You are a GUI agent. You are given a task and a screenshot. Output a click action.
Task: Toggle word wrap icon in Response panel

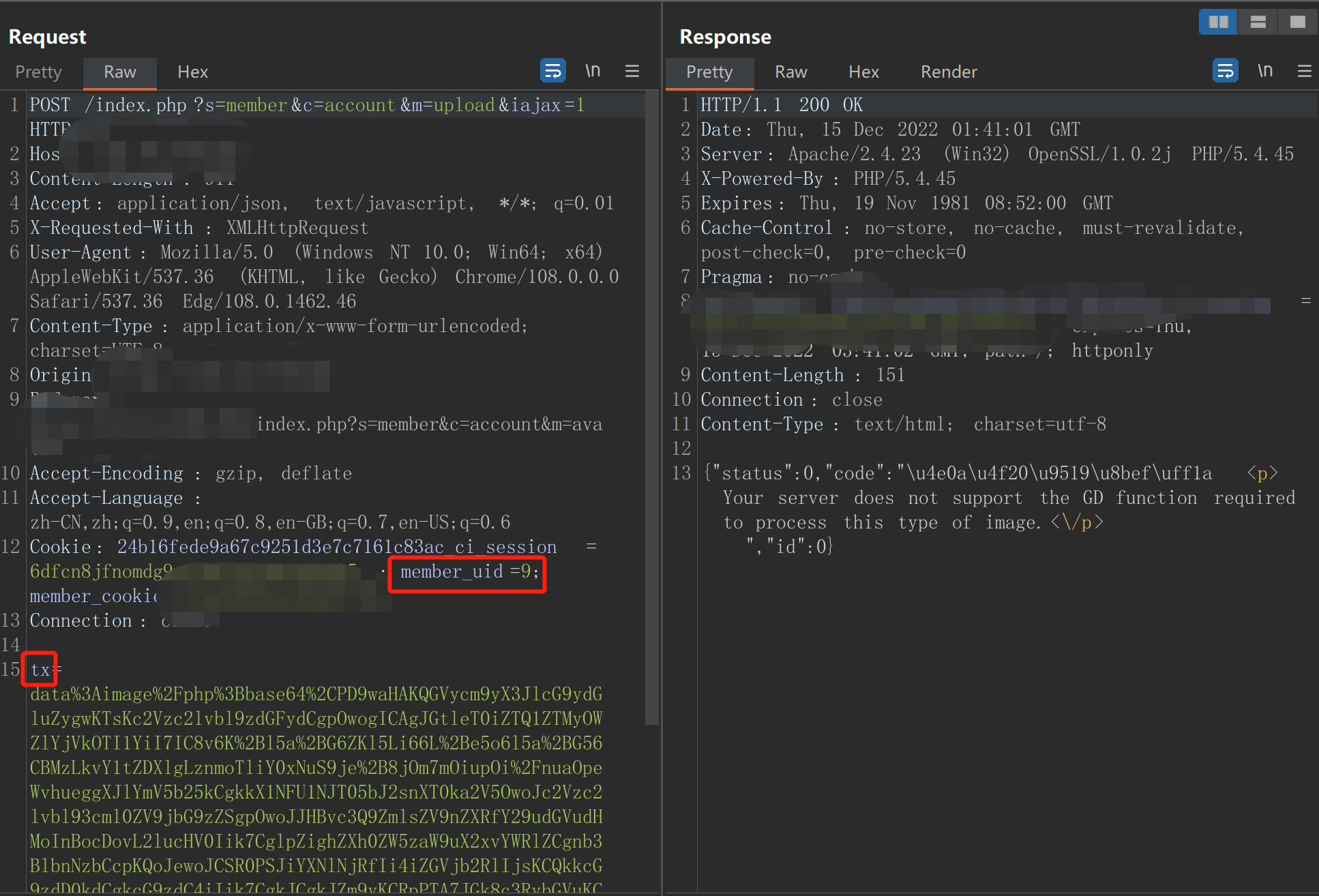(x=1225, y=71)
